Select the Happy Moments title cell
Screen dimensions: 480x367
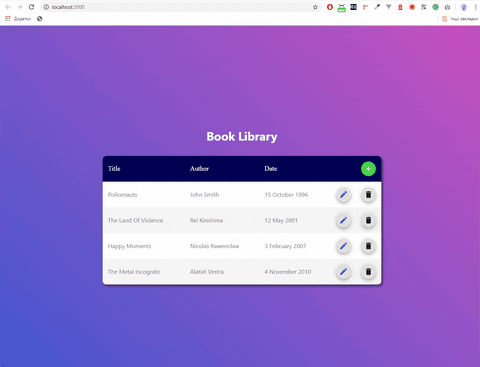[129, 246]
